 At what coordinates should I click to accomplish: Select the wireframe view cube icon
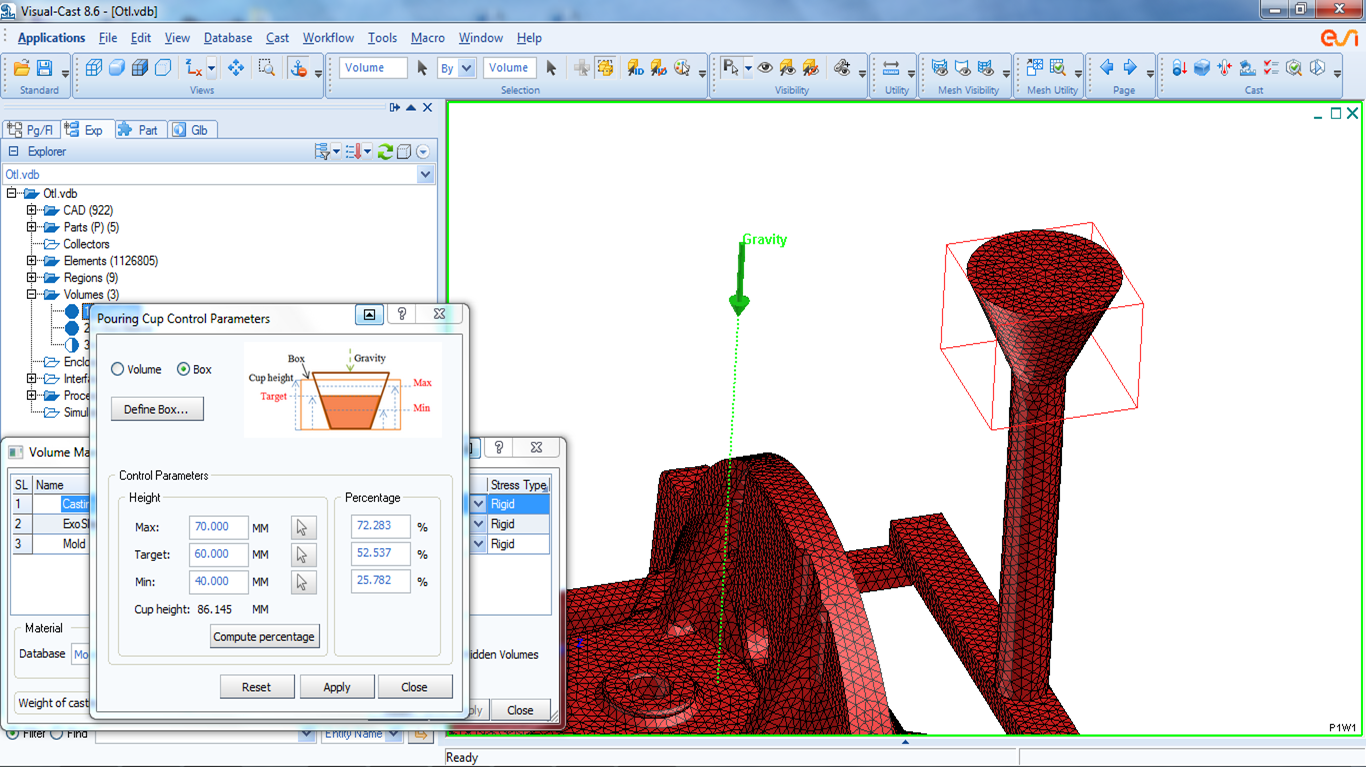click(x=94, y=68)
